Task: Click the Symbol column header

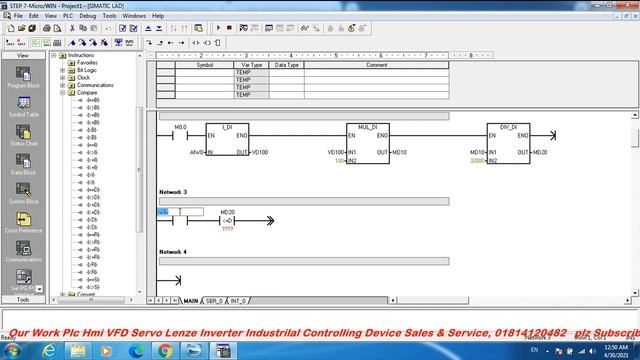Action: 204,65
